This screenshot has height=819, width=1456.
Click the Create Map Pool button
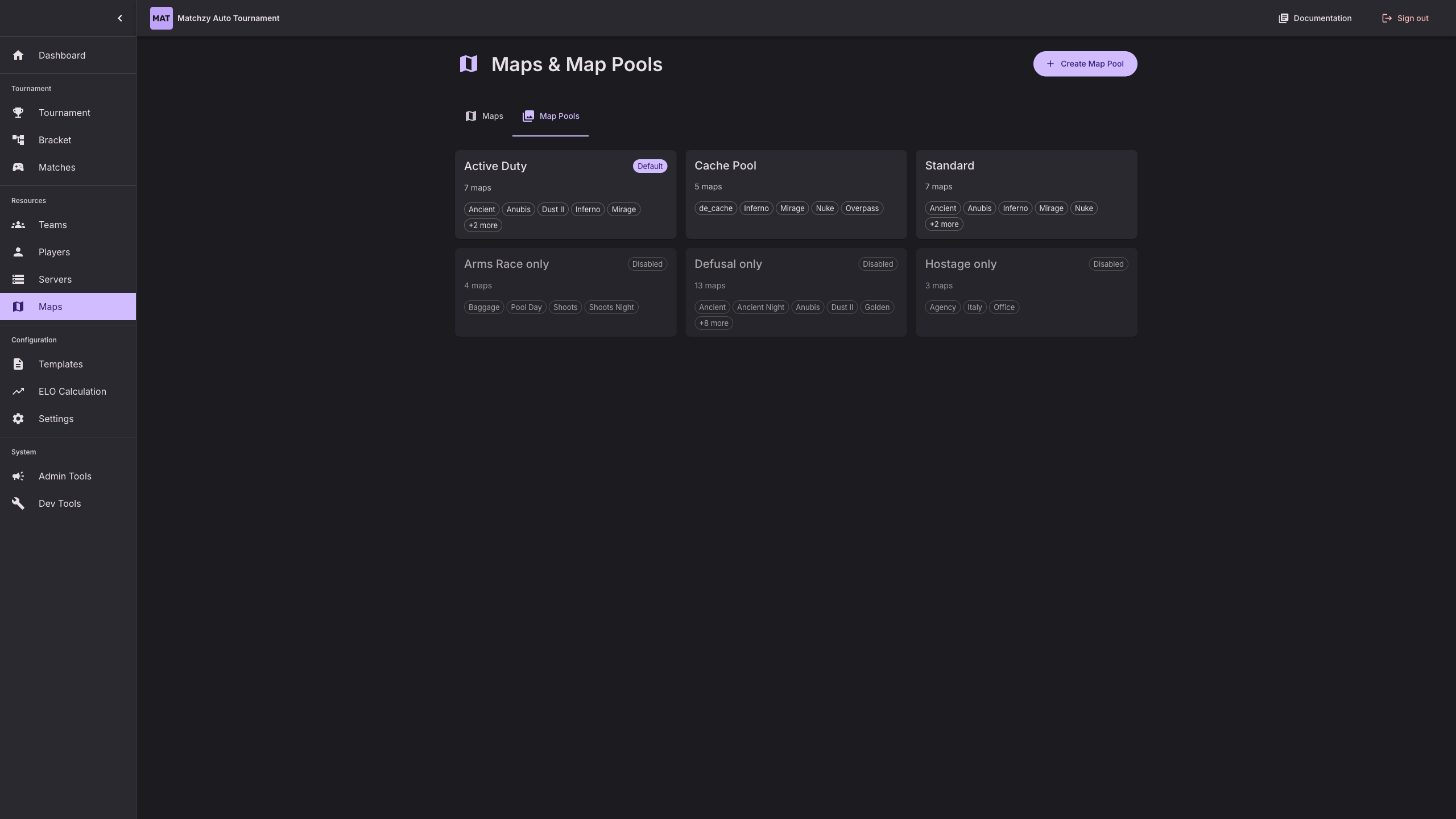tap(1084, 64)
